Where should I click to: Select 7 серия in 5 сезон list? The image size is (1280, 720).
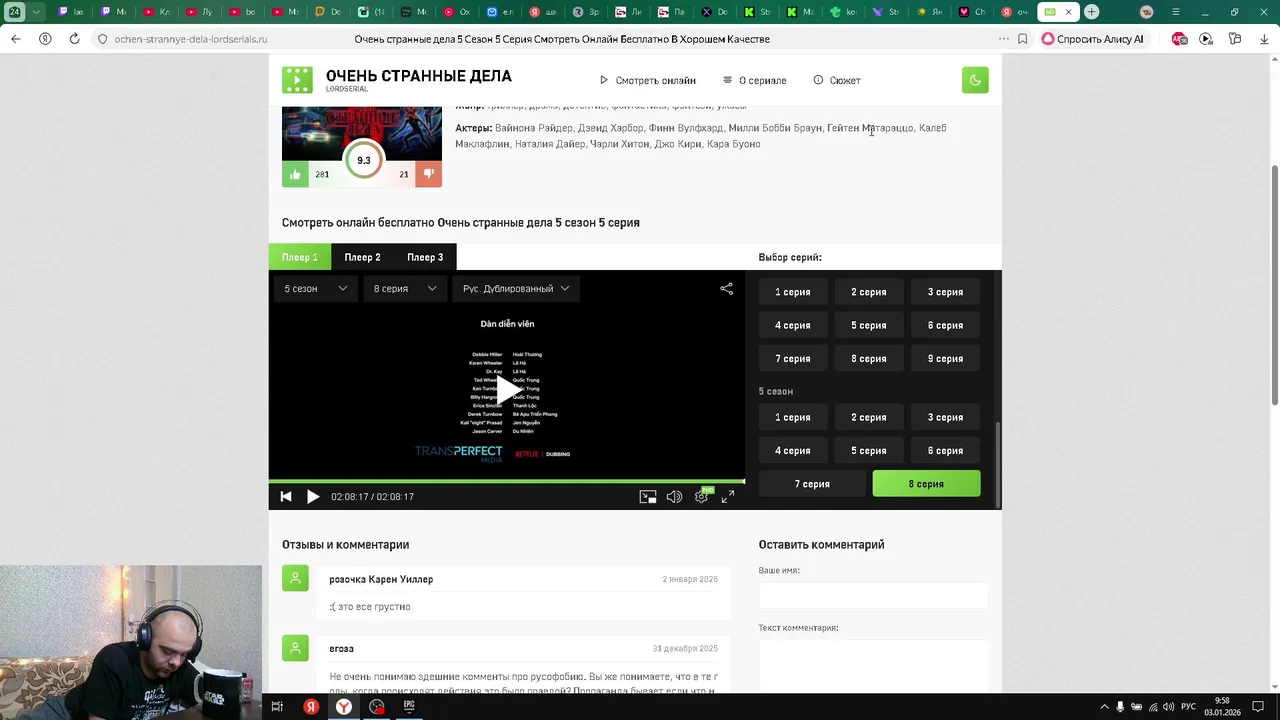pyautogui.click(x=812, y=484)
